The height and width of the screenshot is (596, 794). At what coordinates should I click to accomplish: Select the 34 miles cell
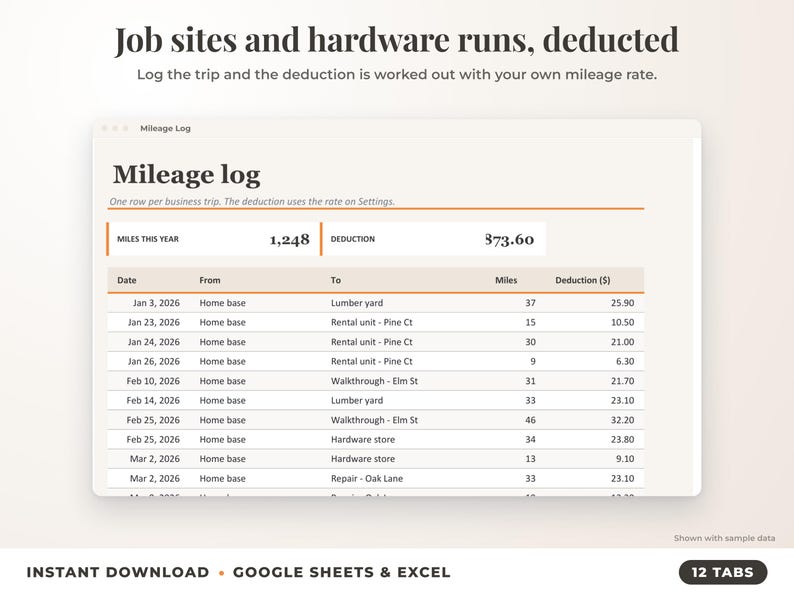click(530, 439)
